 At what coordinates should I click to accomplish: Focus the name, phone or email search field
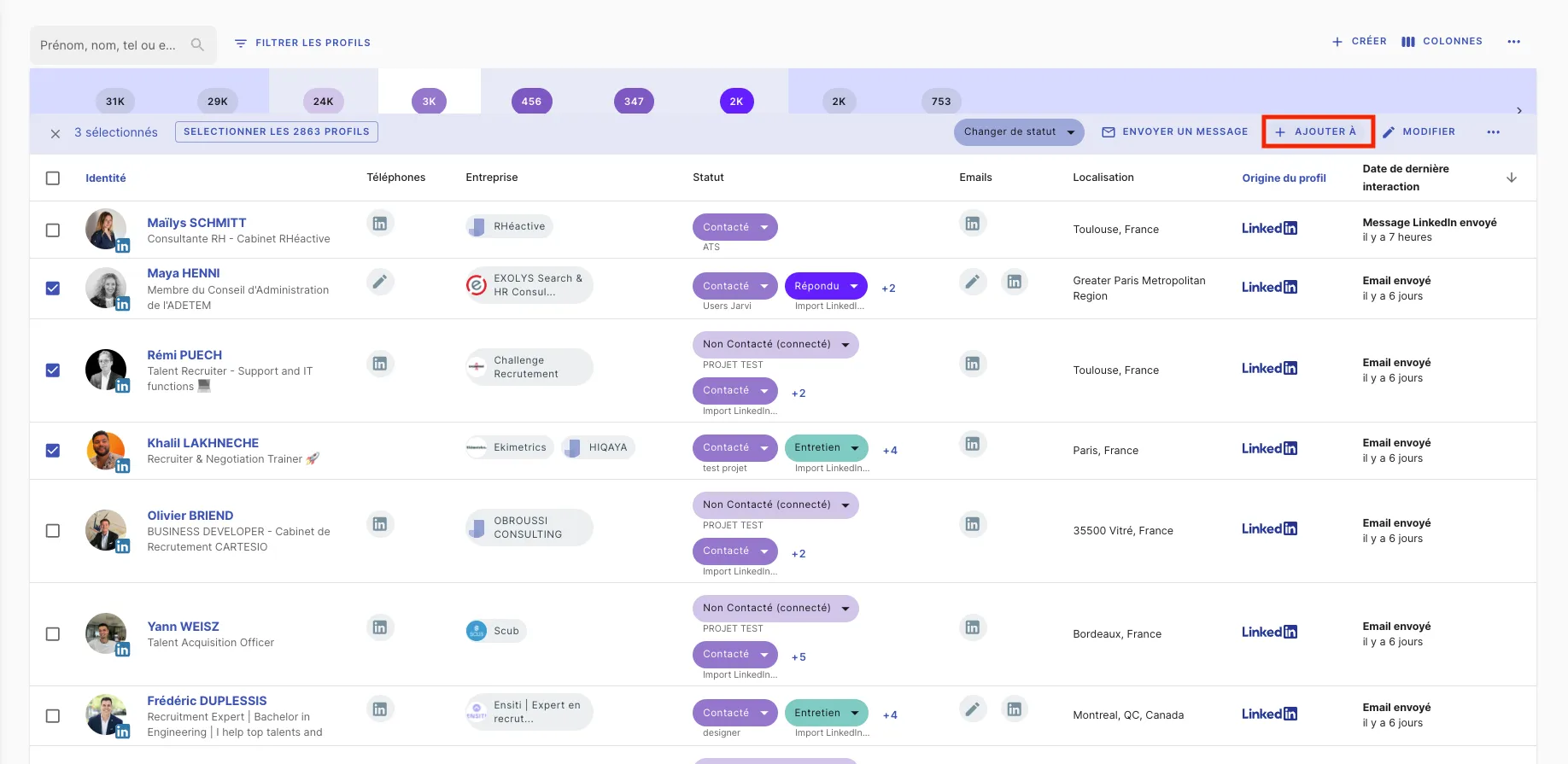(108, 45)
